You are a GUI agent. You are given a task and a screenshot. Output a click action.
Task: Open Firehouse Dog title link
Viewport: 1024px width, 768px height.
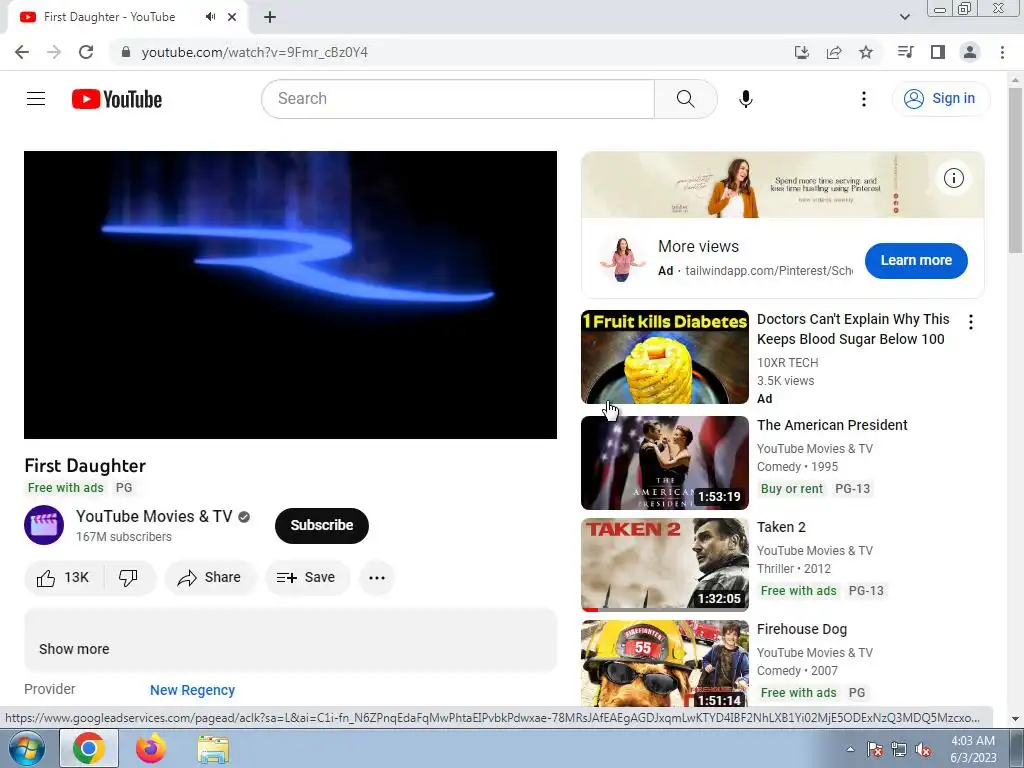pos(802,629)
